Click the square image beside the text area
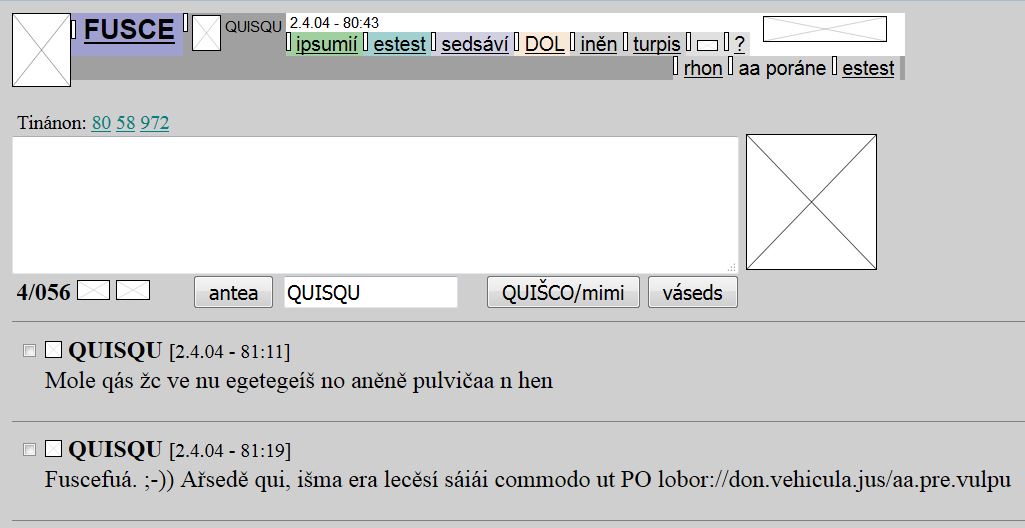The height and width of the screenshot is (528, 1025). [811, 202]
